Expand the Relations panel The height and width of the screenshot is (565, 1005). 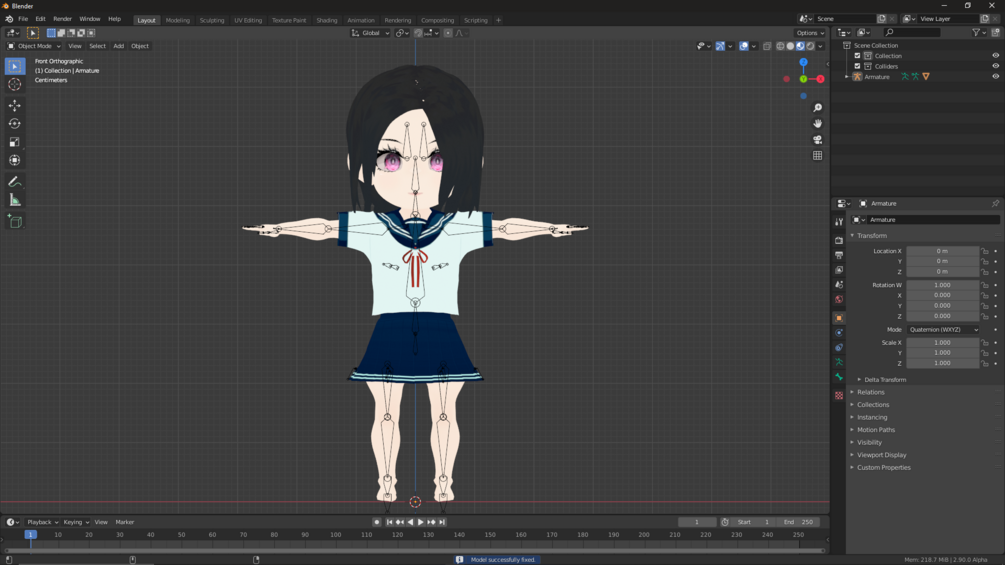(870, 392)
